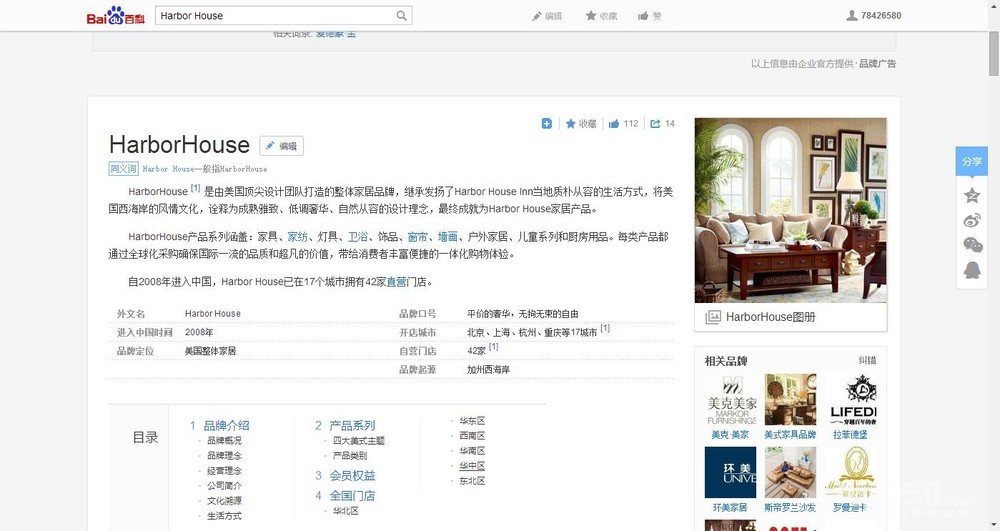The height and width of the screenshot is (531, 1000).
Task: Go to 生活方式 in contents
Action: pos(224,516)
